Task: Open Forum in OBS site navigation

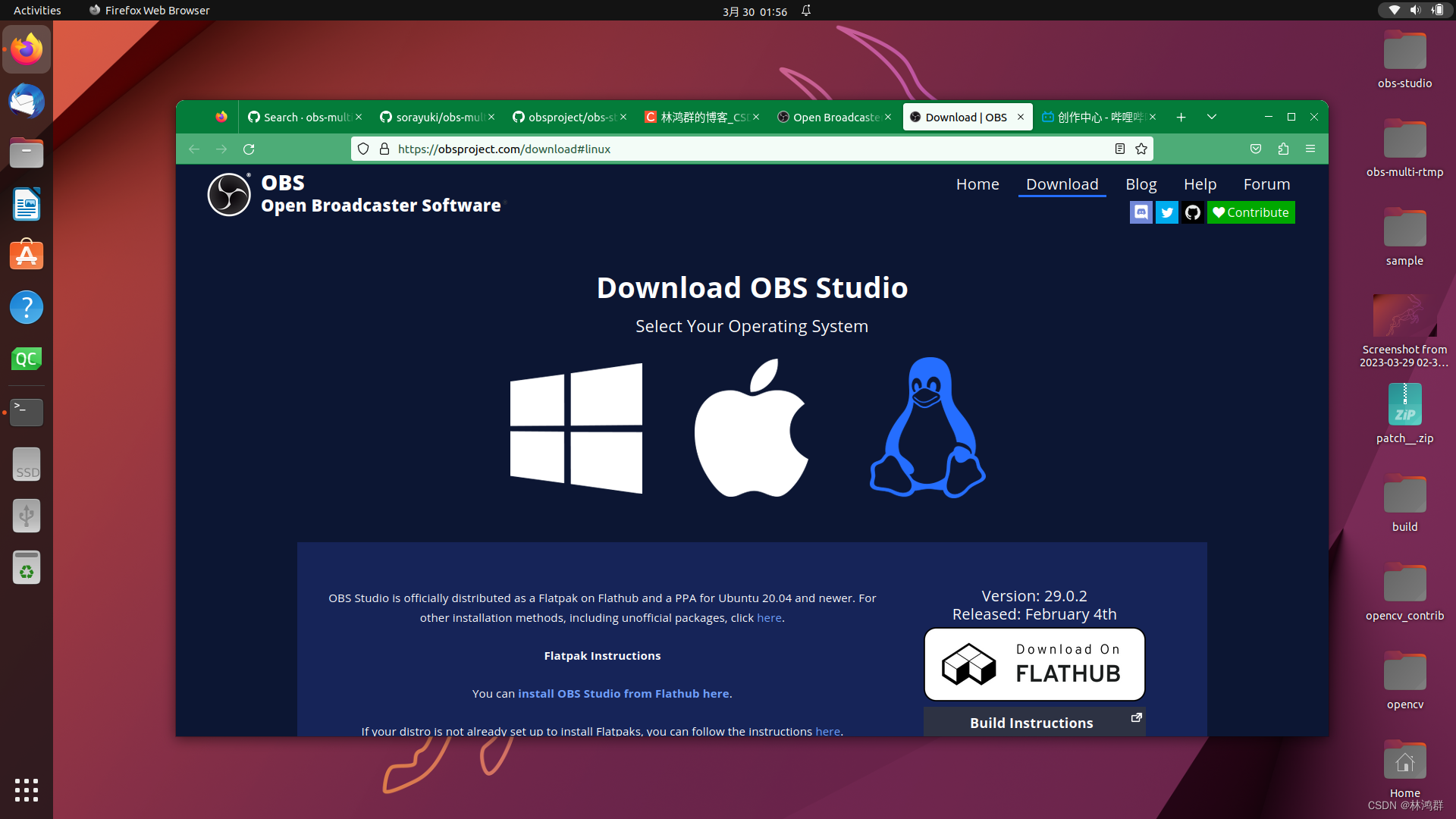Action: point(1266,184)
